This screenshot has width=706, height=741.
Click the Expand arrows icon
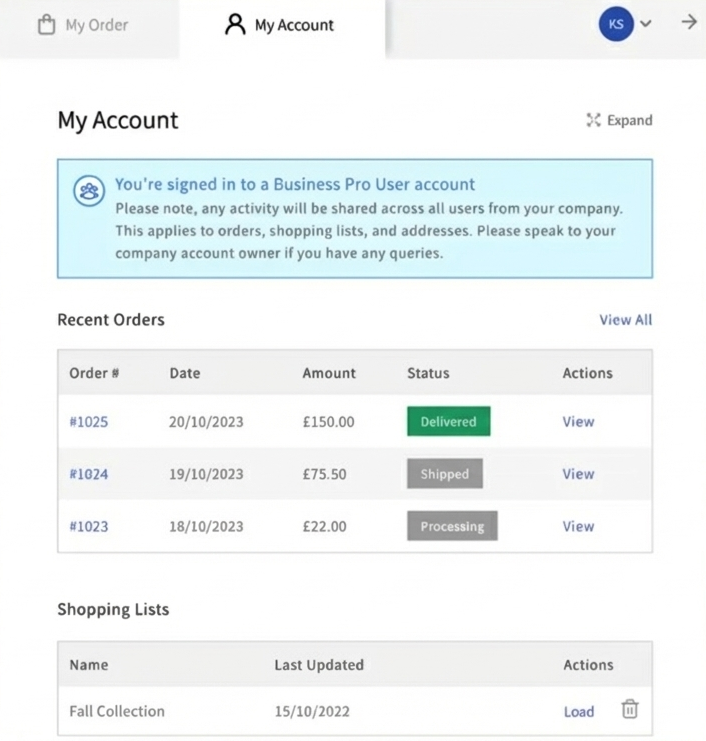click(593, 121)
